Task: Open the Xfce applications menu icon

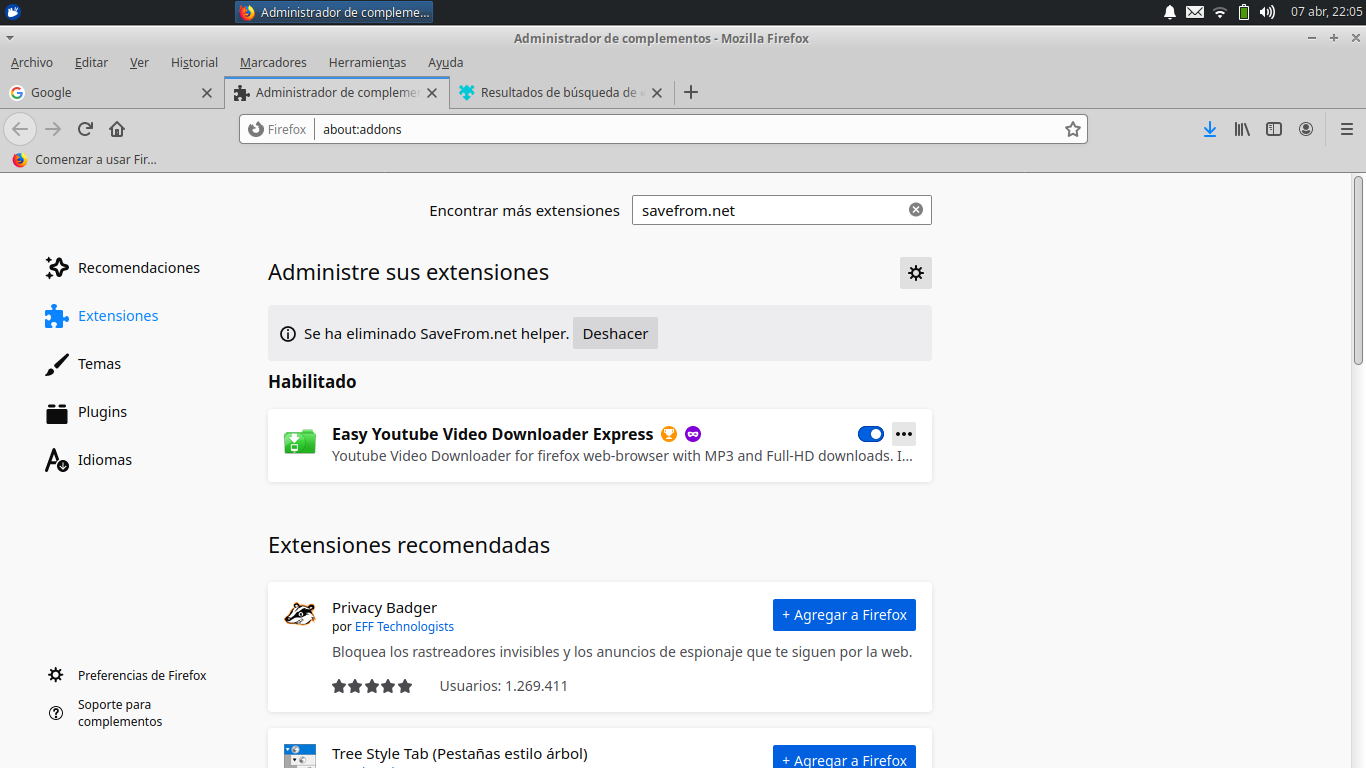Action: tap(13, 12)
